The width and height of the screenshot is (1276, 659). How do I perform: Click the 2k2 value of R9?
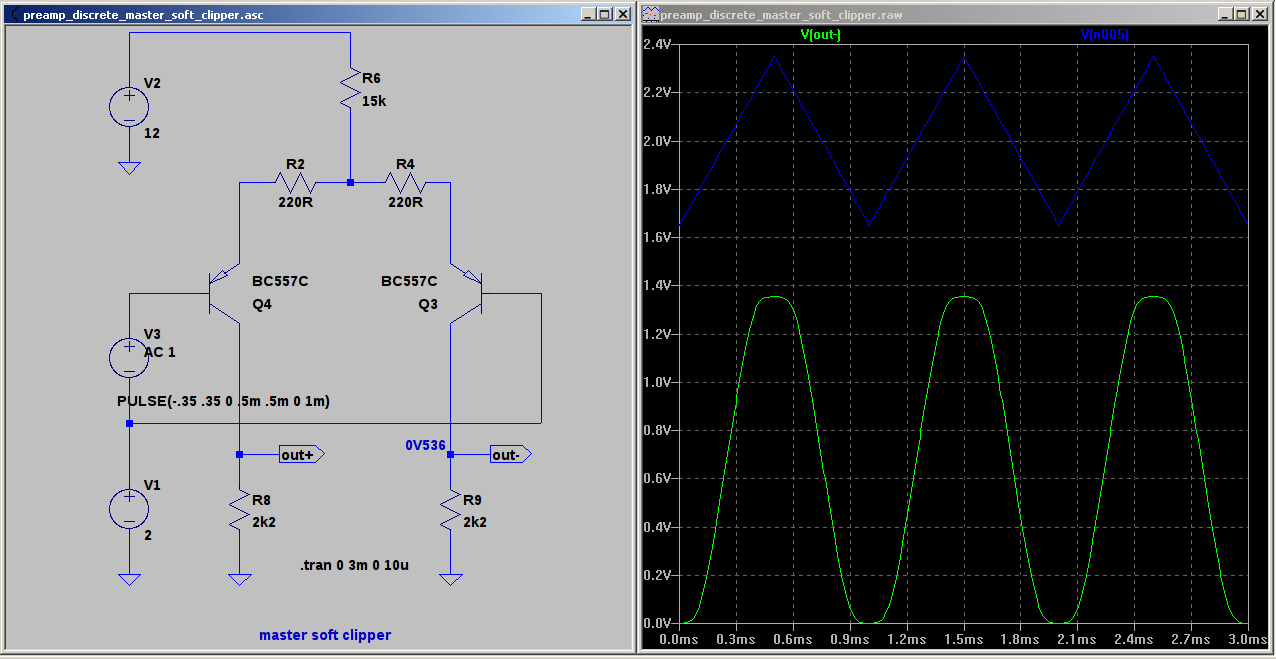[x=474, y=522]
